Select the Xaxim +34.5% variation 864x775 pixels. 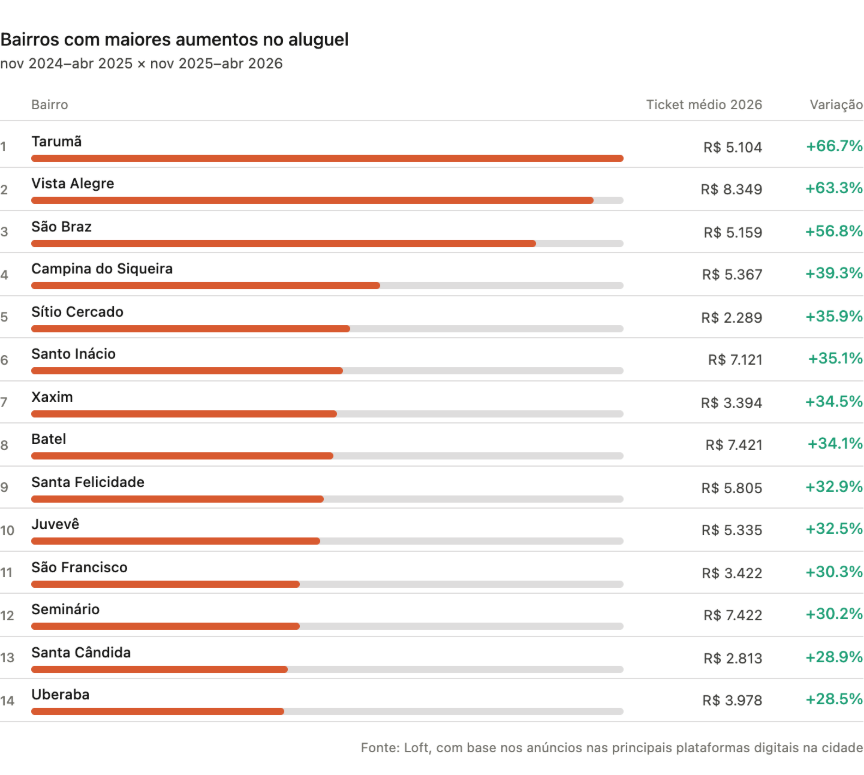[x=833, y=402]
